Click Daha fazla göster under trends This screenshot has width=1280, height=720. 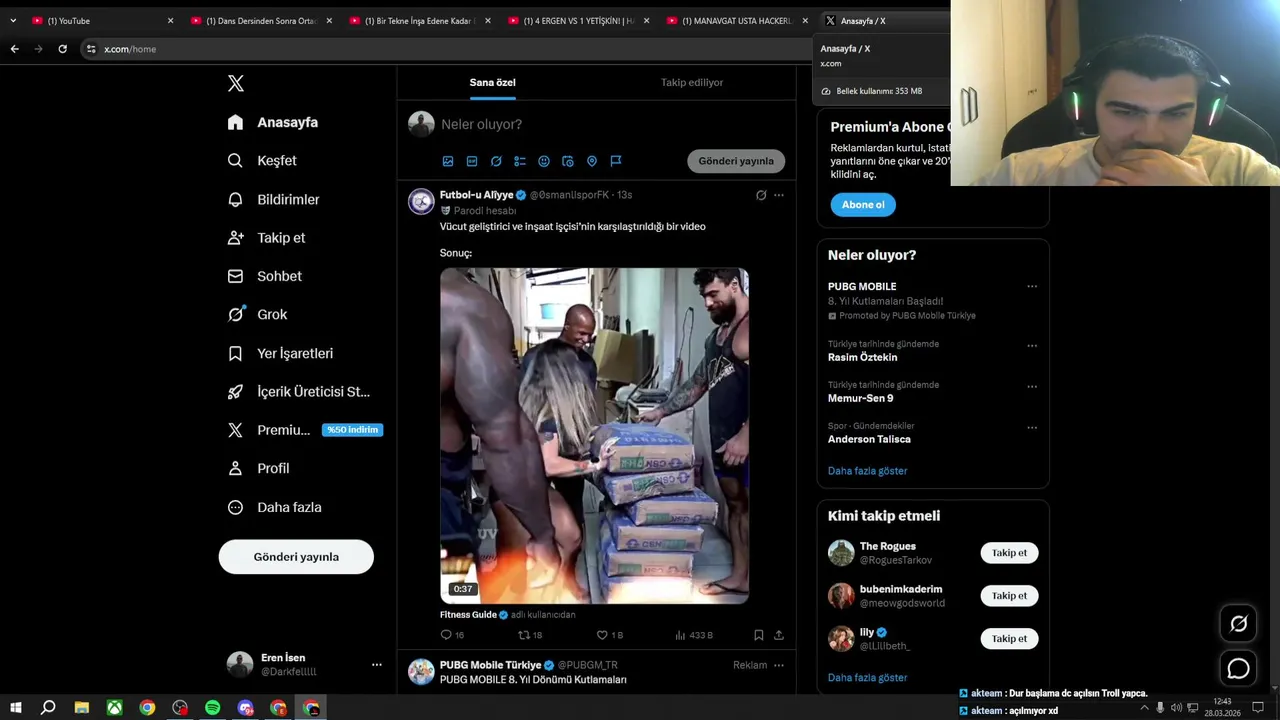[x=868, y=471]
